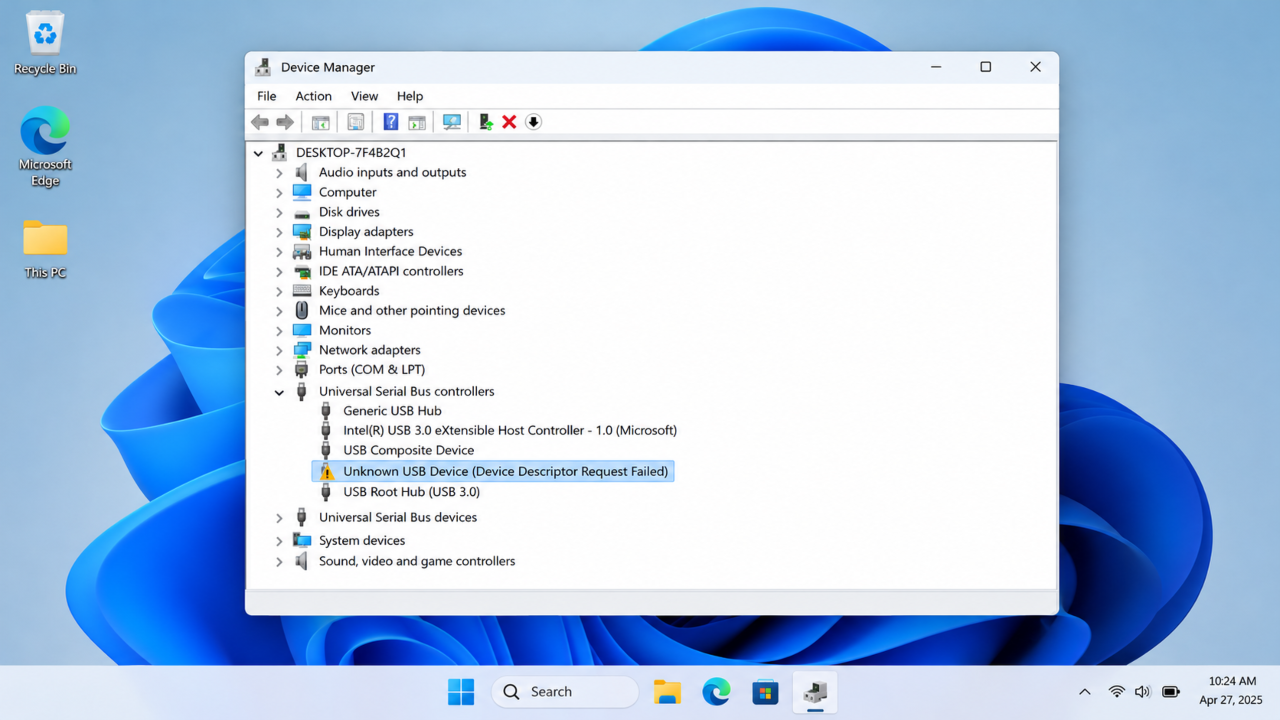
Task: Collapse the DESKTOP-7F4B2Q1 root node
Action: point(258,153)
